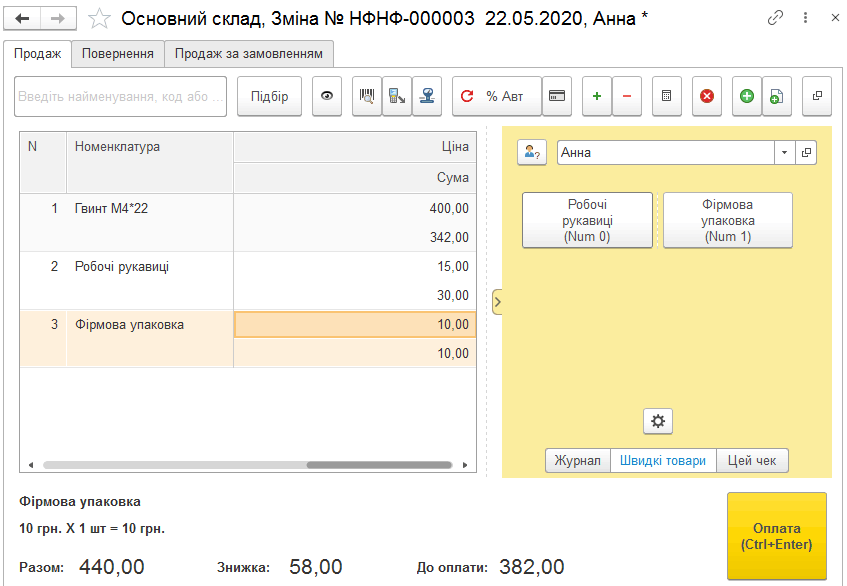847x586 pixels.
Task: Select the Гвинт М4*22 row
Action: click(248, 223)
